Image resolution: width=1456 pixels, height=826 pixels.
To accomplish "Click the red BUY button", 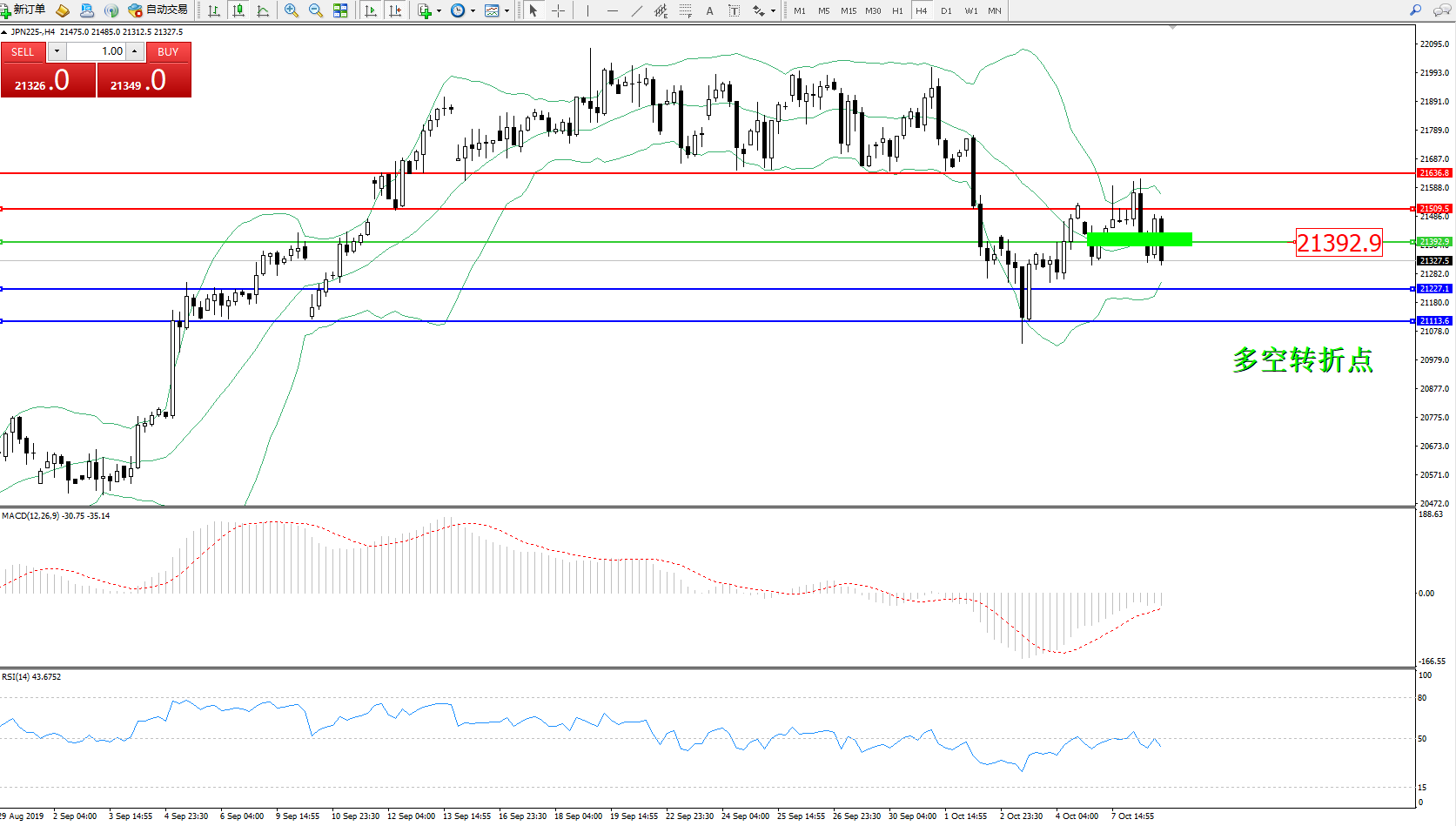I will click(x=168, y=52).
